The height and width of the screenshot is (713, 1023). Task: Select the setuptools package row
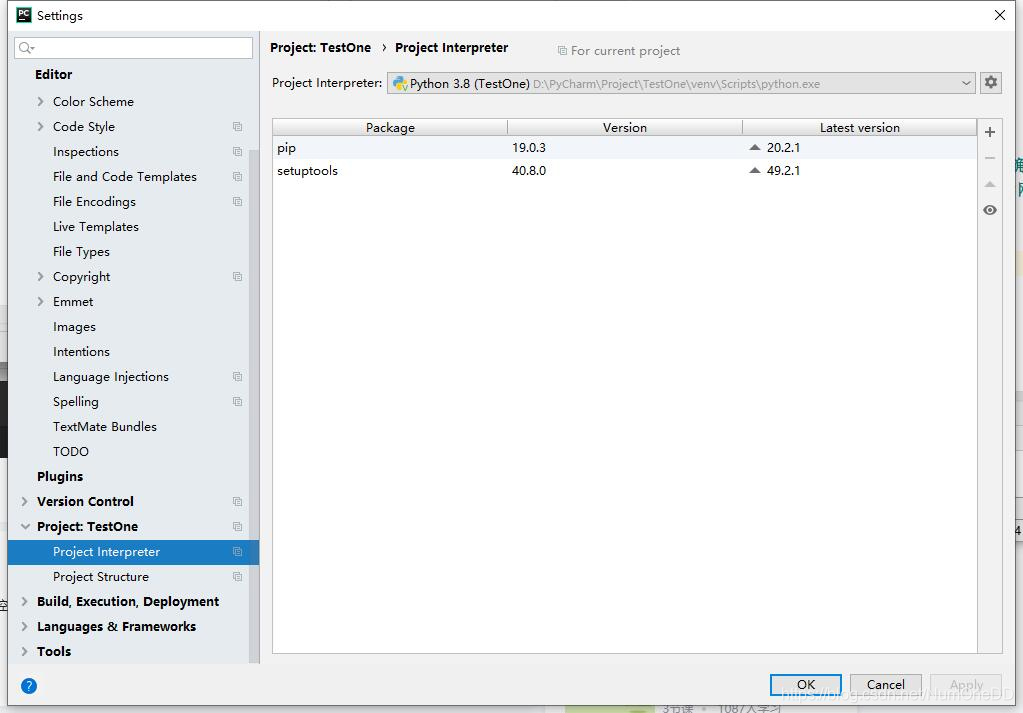[624, 170]
